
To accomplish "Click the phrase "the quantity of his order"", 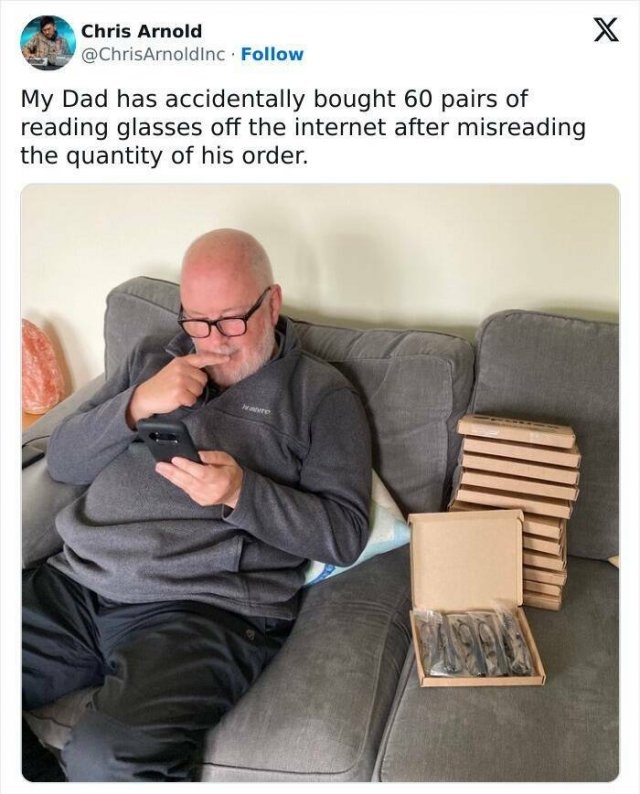I will click(164, 156).
